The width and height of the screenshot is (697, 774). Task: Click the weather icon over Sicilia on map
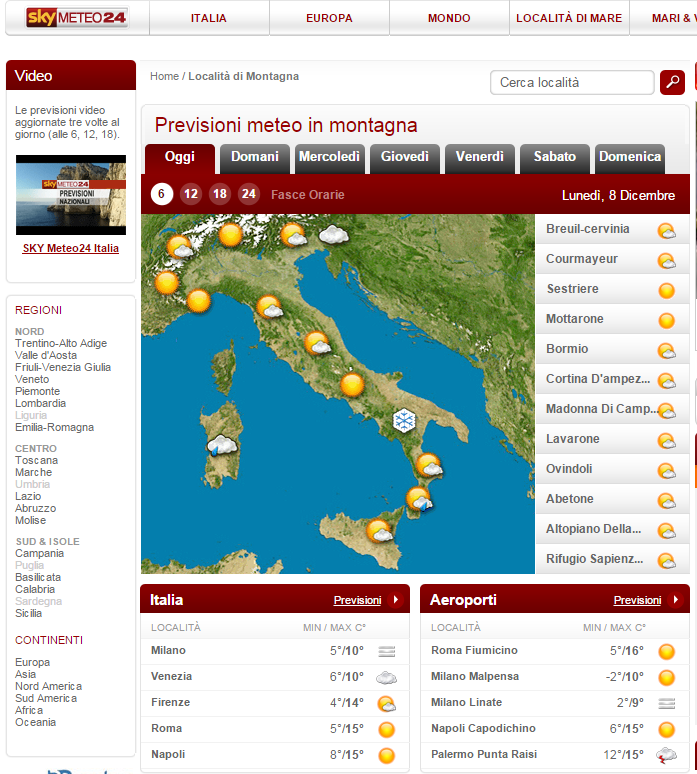[x=379, y=531]
